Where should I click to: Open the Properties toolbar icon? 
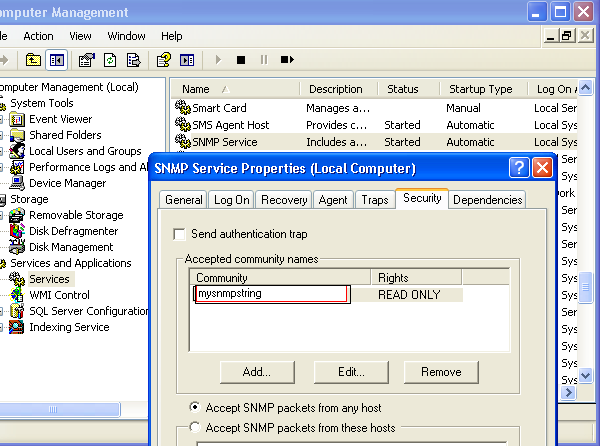pyautogui.click(x=86, y=60)
